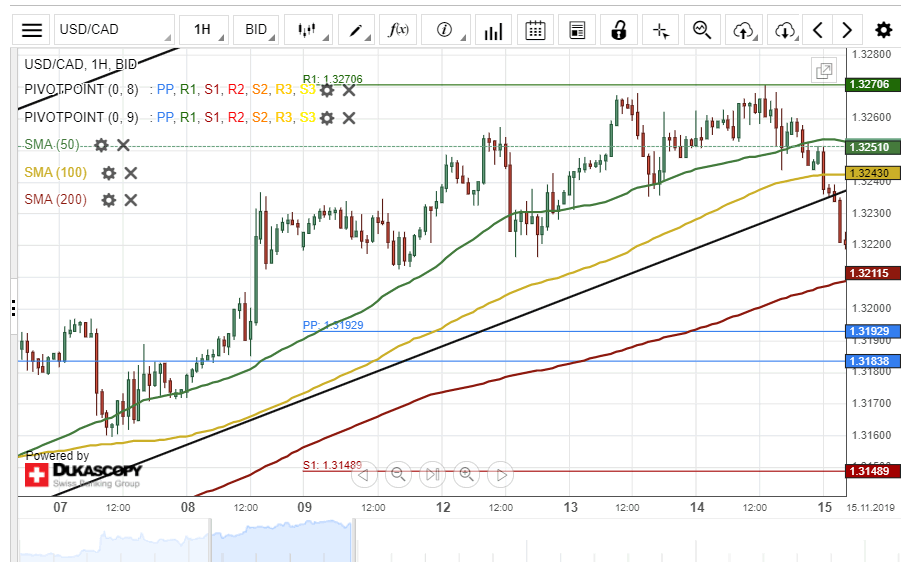
Task: Remove the SMA (200) indicator
Action: (130, 200)
